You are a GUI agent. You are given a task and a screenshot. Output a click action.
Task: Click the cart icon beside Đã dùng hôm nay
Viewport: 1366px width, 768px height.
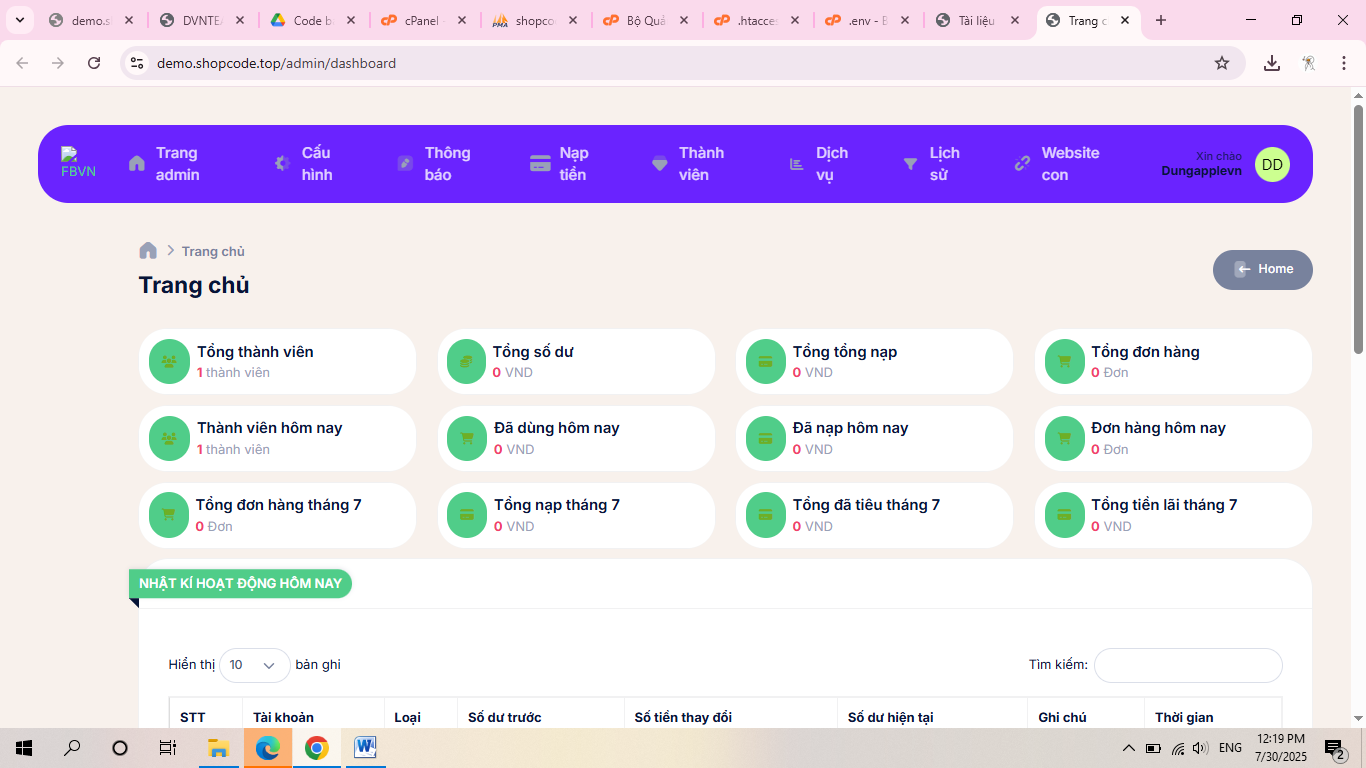click(x=467, y=438)
